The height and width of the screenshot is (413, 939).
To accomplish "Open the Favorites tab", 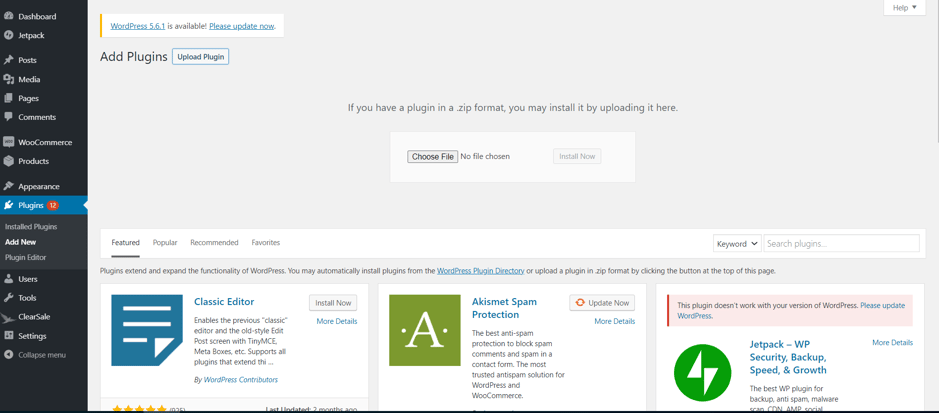I will point(266,243).
